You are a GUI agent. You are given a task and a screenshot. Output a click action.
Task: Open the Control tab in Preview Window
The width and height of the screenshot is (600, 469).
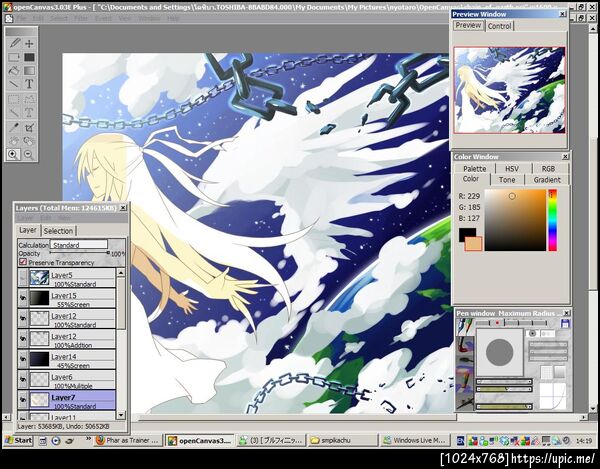click(499, 26)
